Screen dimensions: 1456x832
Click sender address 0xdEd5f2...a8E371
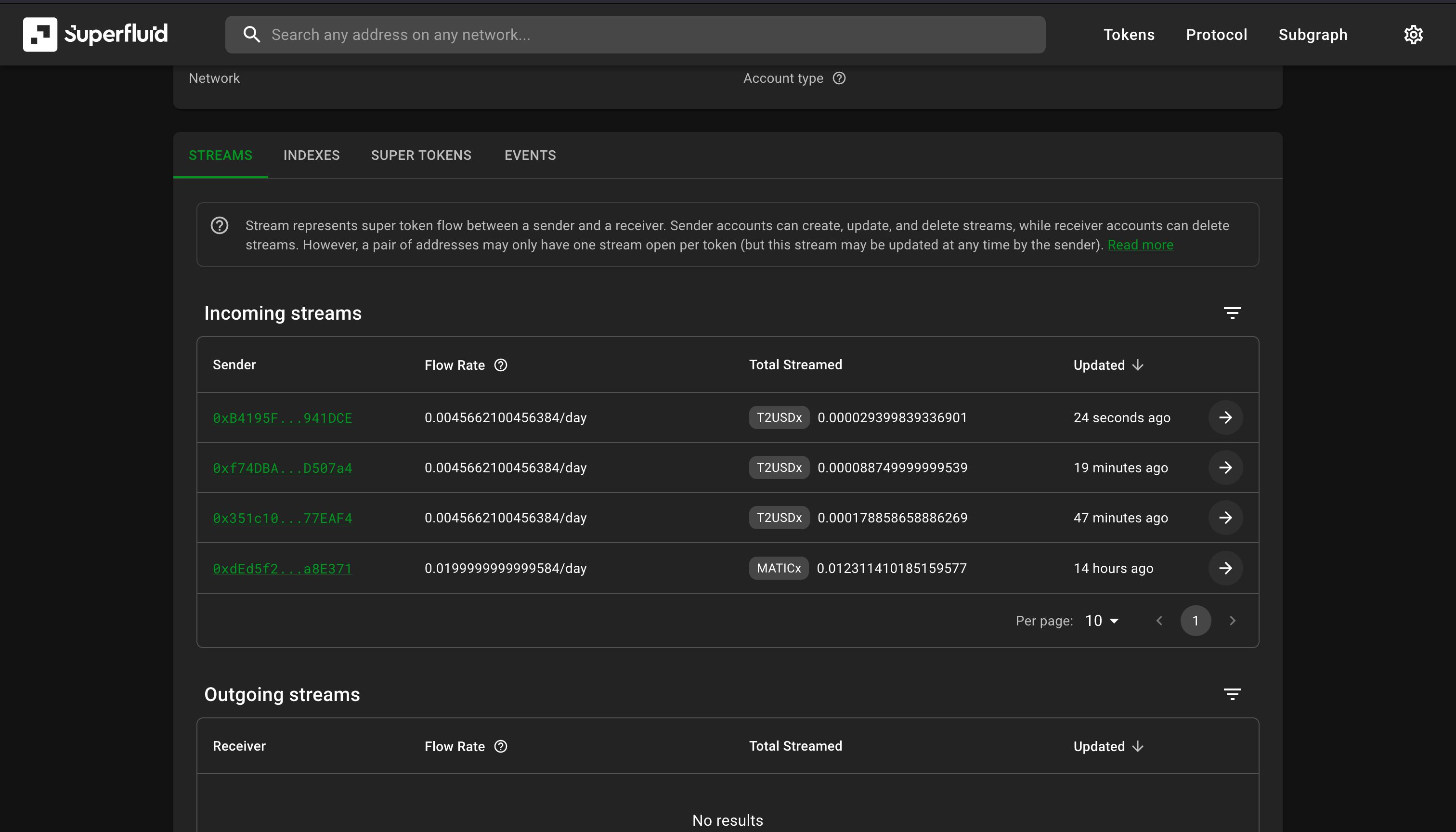pos(282,569)
